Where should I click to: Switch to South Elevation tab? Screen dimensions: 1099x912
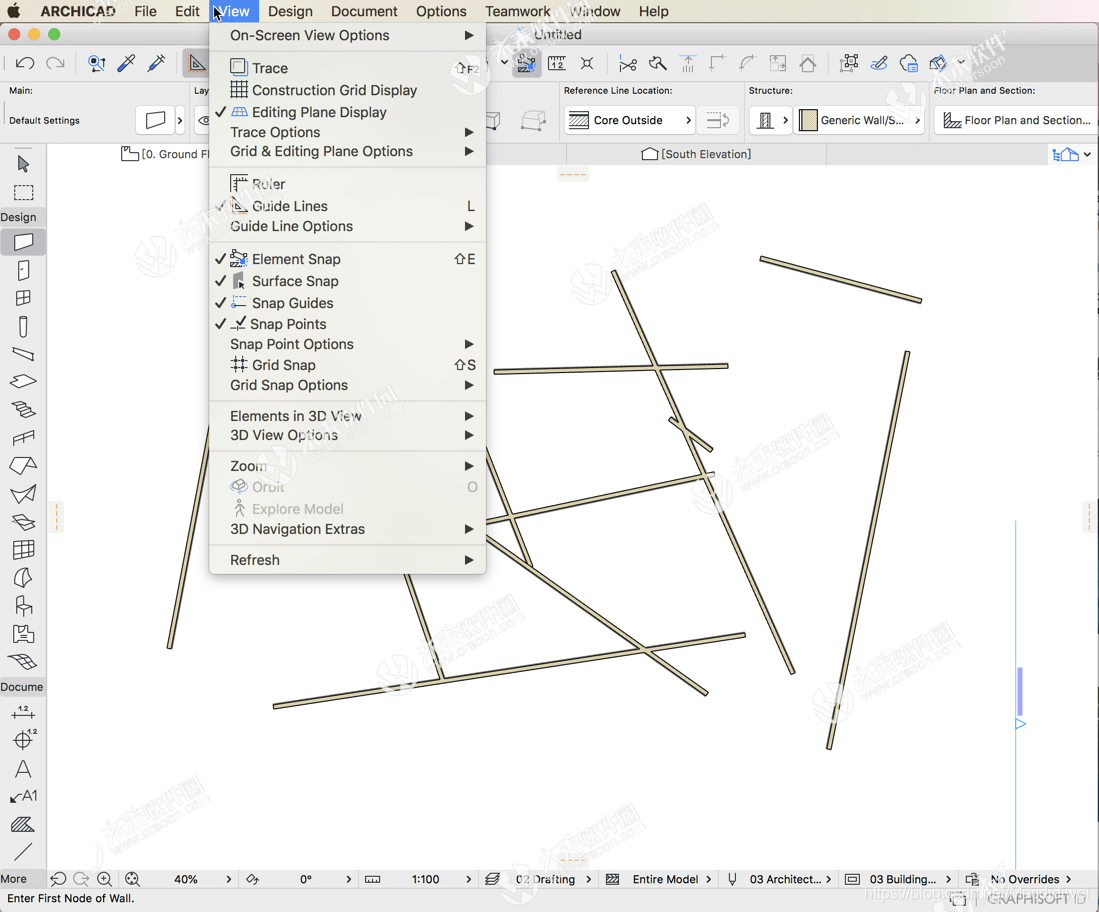coord(696,154)
